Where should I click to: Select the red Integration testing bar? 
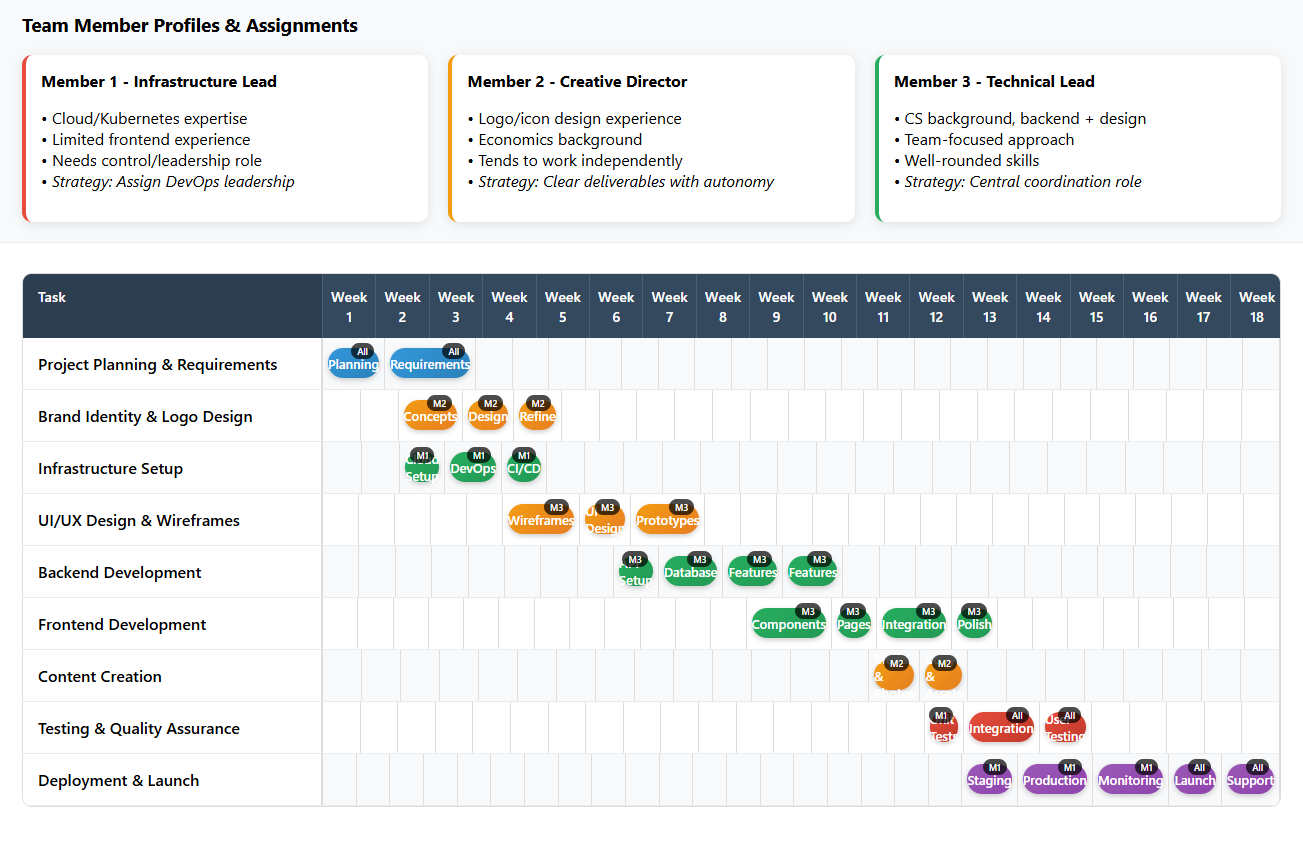tap(1001, 728)
